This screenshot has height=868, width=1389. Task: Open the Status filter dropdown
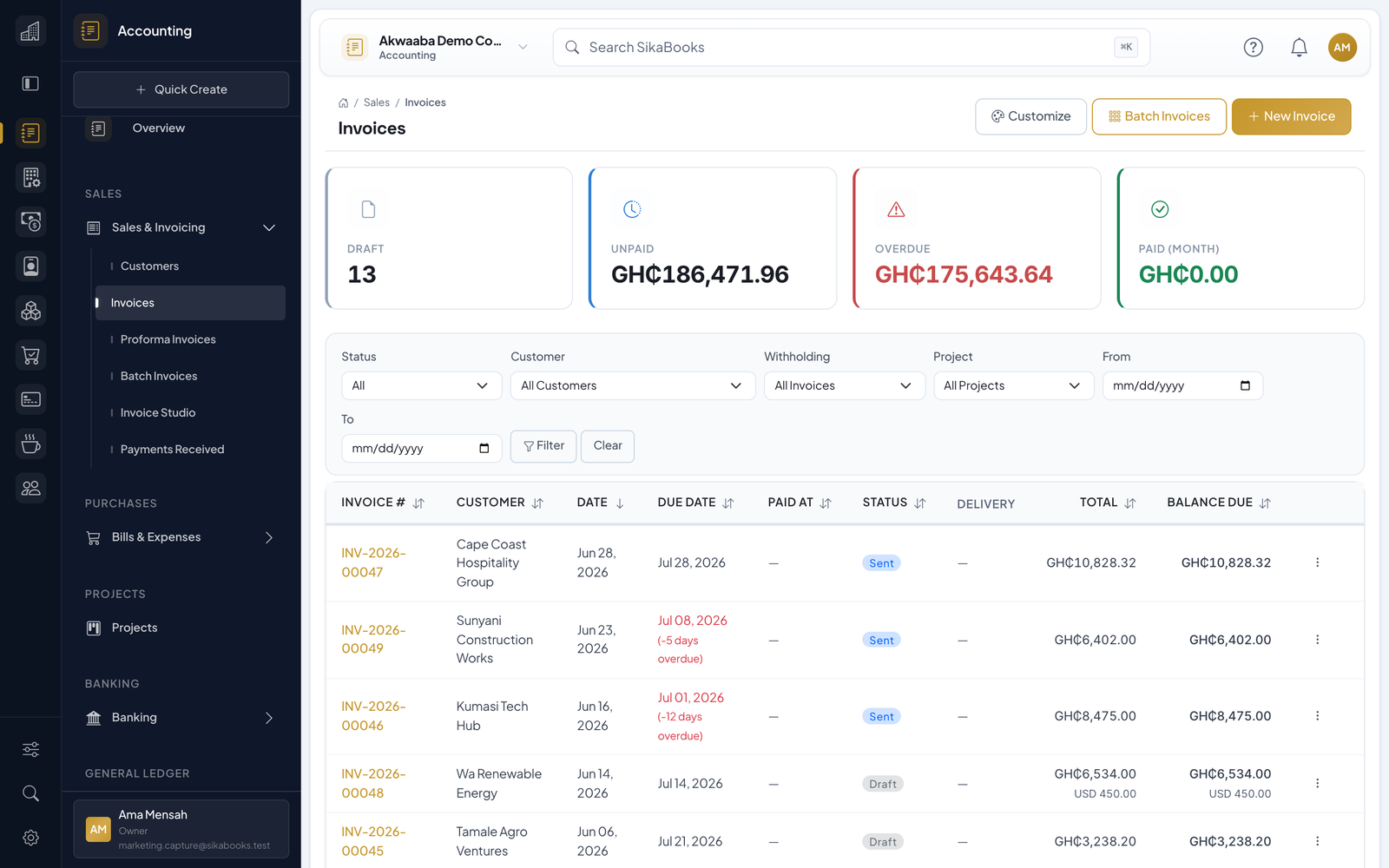click(x=421, y=385)
